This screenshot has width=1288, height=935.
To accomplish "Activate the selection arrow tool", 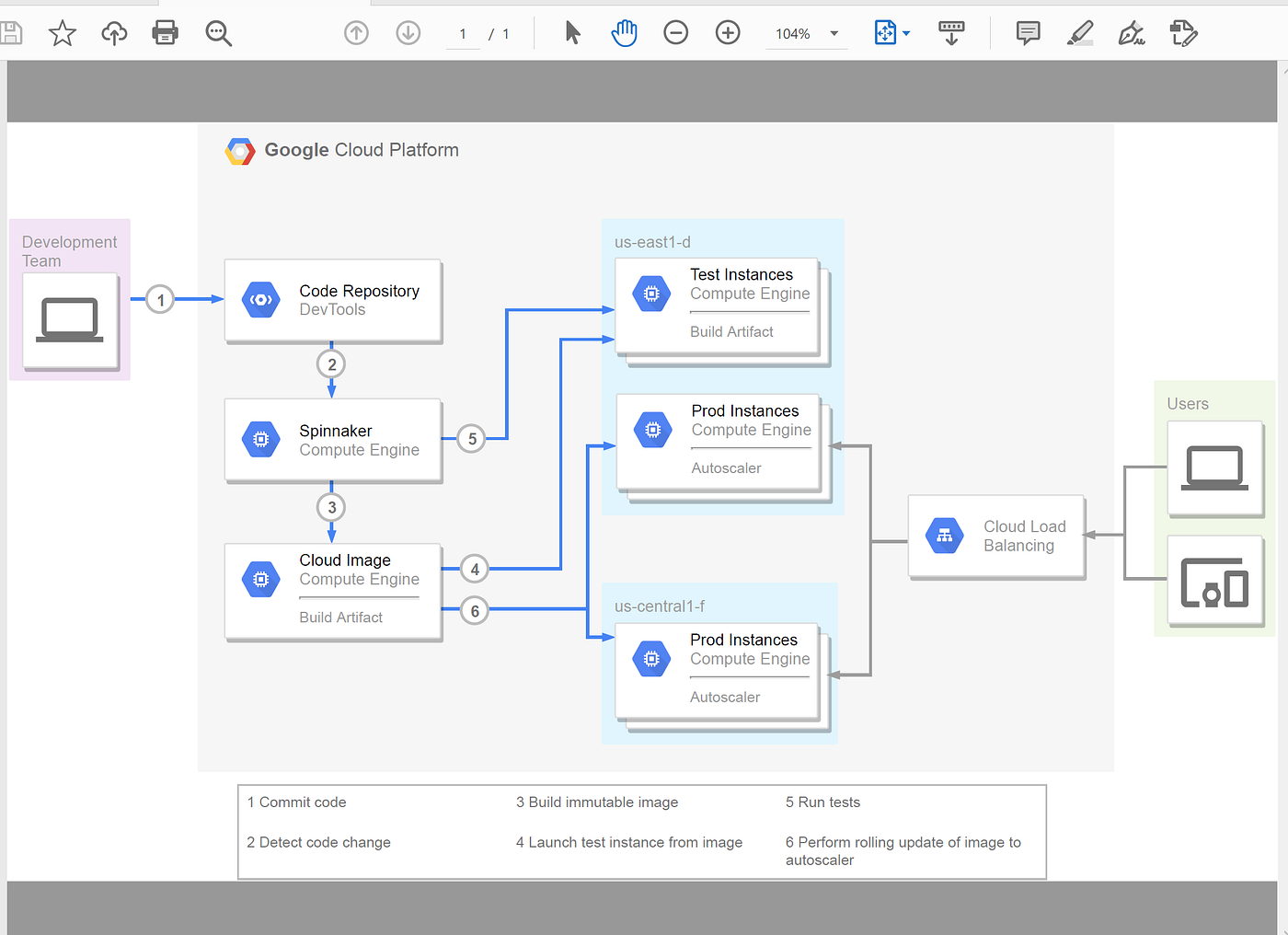I will pyautogui.click(x=572, y=33).
